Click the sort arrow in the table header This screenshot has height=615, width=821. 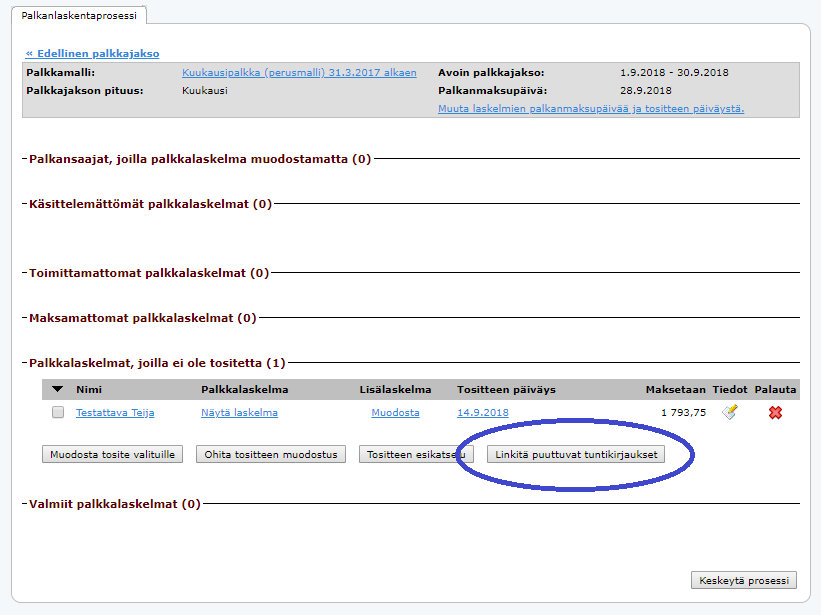[58, 389]
